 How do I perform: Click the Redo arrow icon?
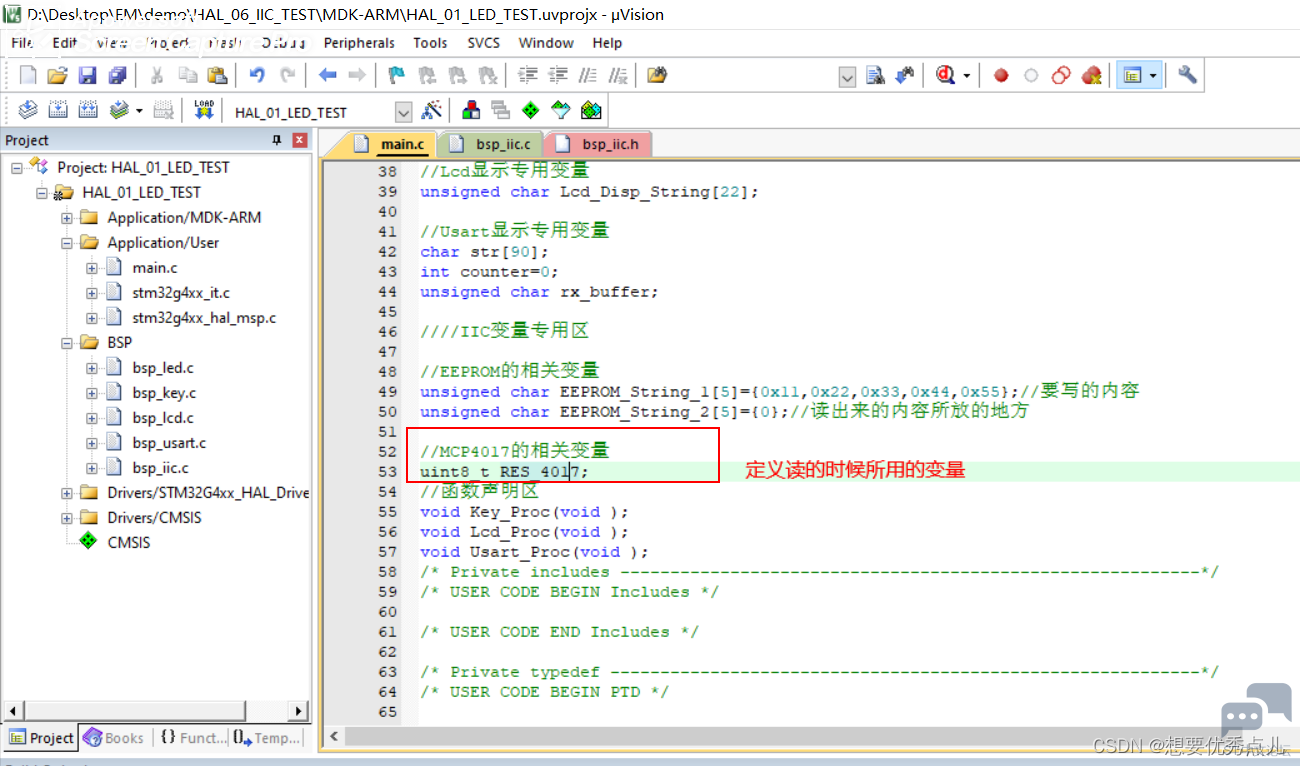(287, 75)
